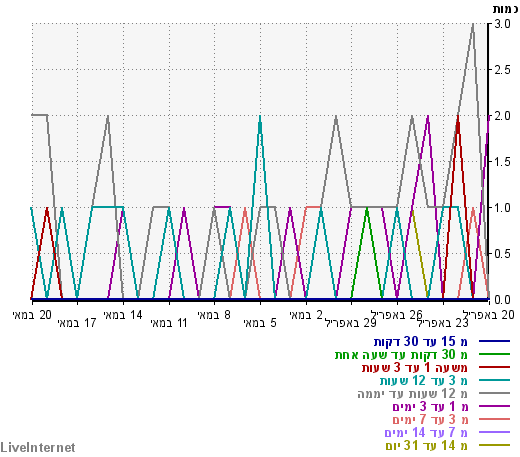Click the y-axis title 'כמות'

pyautogui.click(x=506, y=9)
